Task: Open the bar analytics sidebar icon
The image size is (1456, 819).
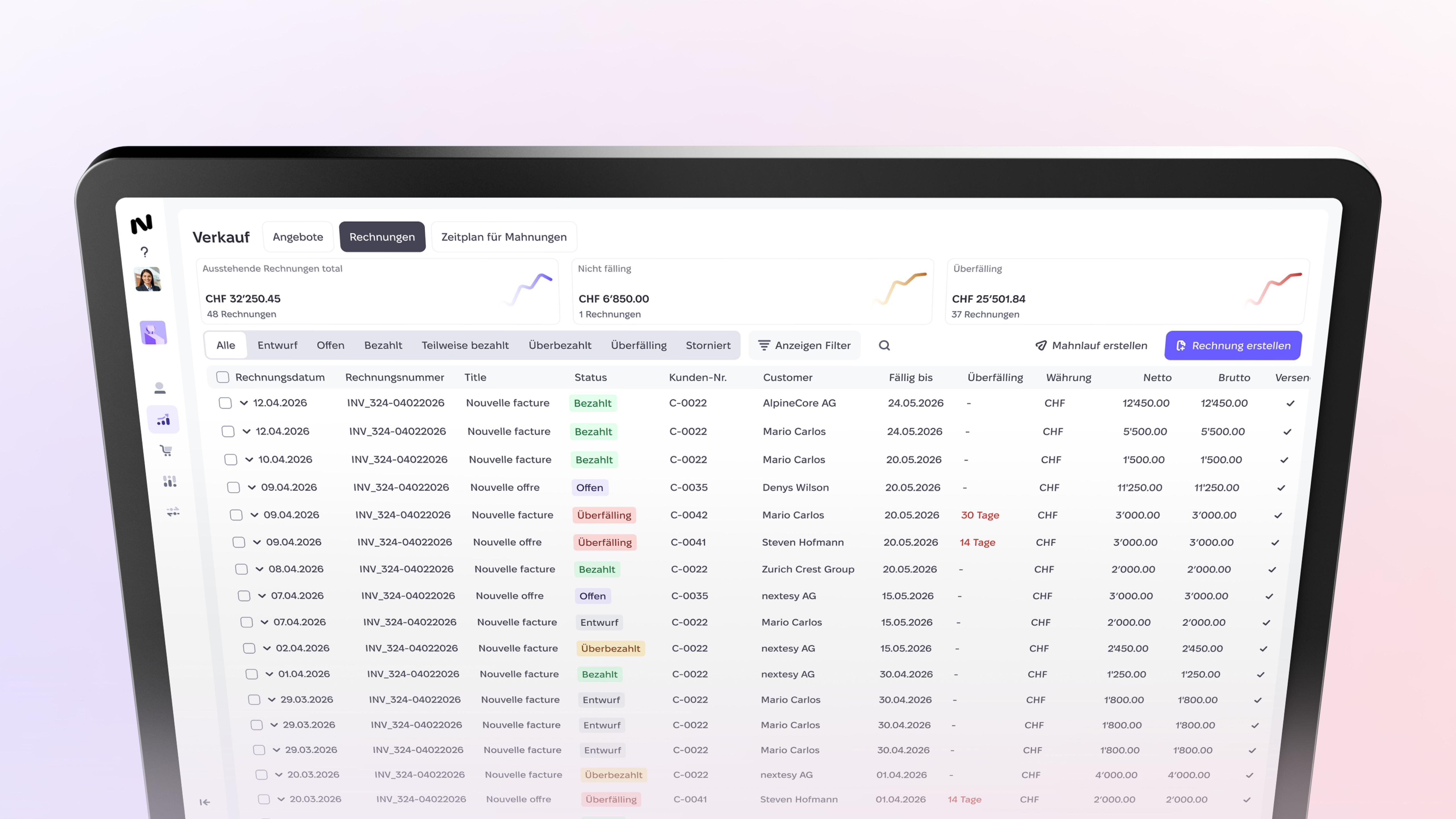Action: pyautogui.click(x=169, y=481)
